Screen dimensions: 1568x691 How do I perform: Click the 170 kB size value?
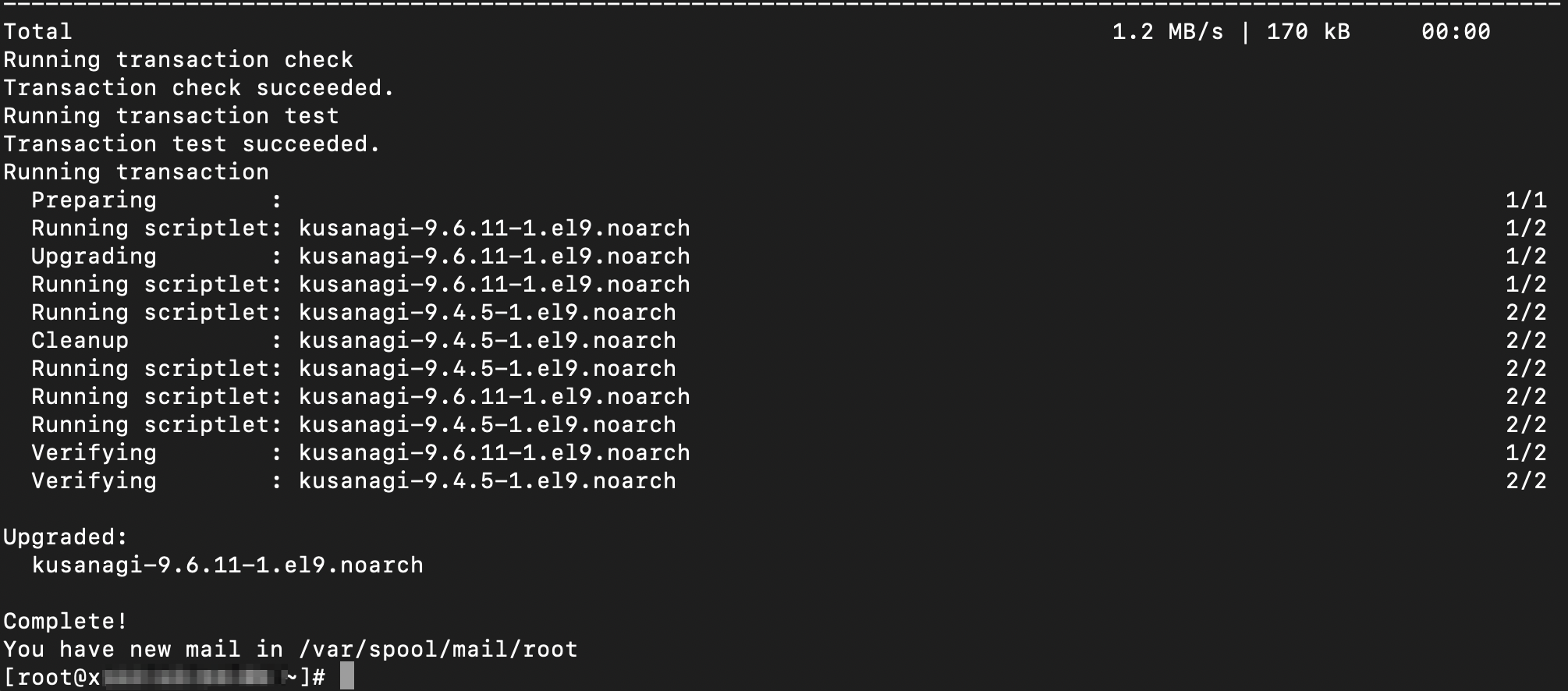[1308, 31]
